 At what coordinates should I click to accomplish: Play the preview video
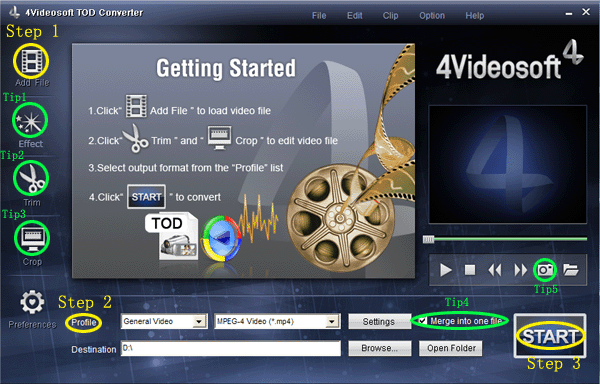(445, 270)
